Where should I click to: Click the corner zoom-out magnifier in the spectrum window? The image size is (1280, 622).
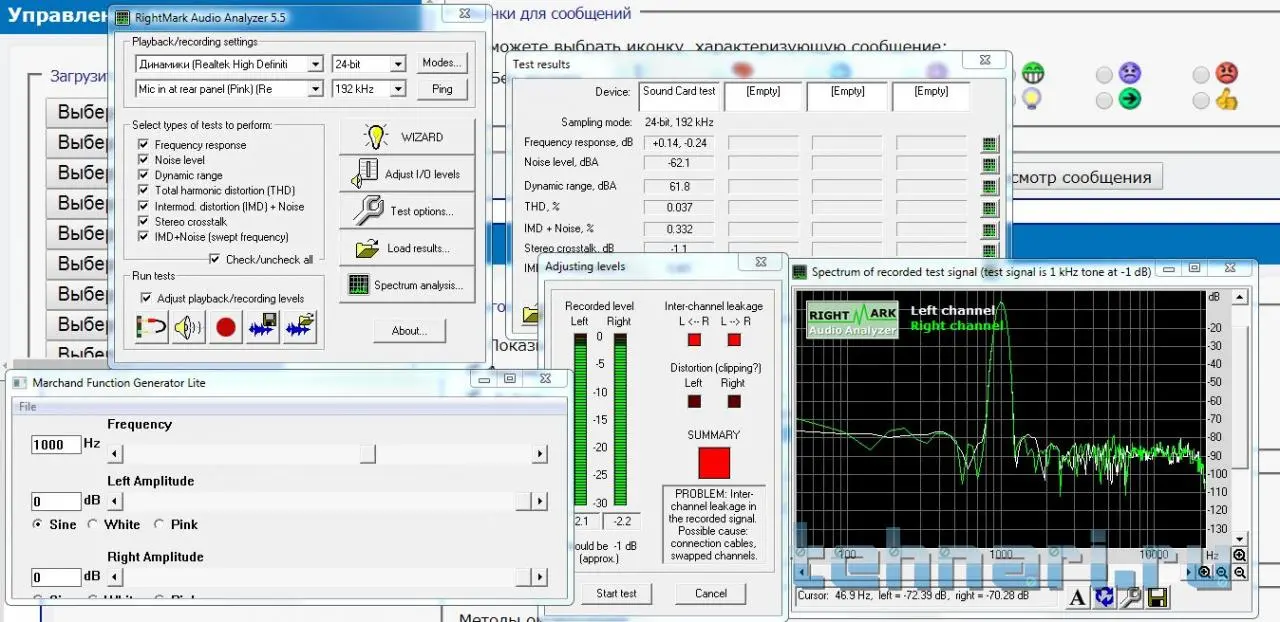click(x=1240, y=572)
